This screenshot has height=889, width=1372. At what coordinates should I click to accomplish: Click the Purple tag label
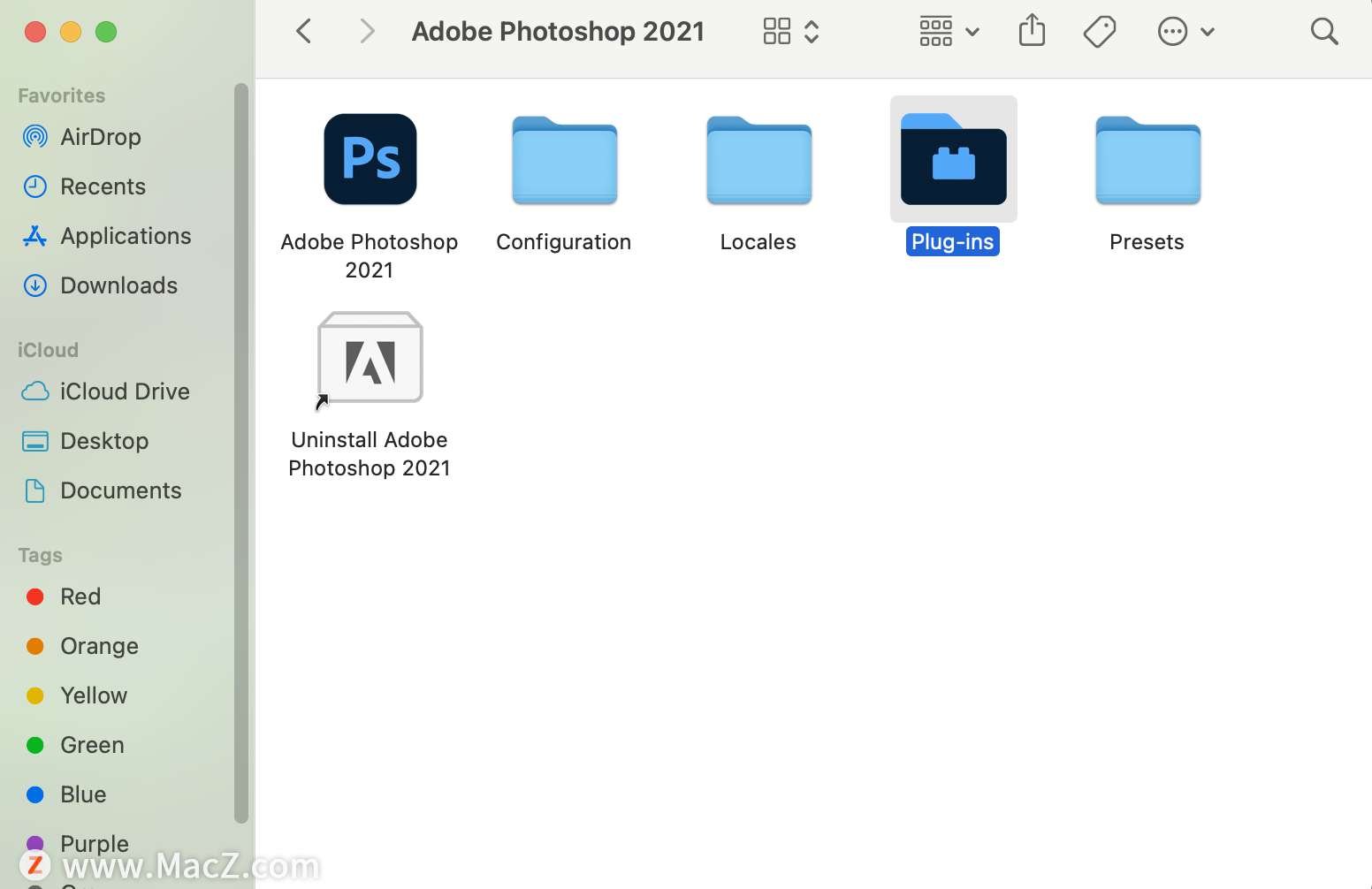click(x=95, y=844)
